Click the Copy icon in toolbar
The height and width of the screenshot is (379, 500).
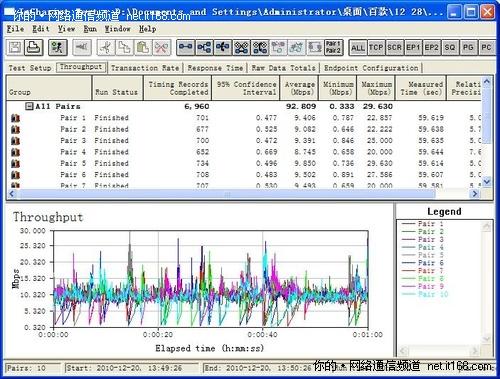(124, 48)
